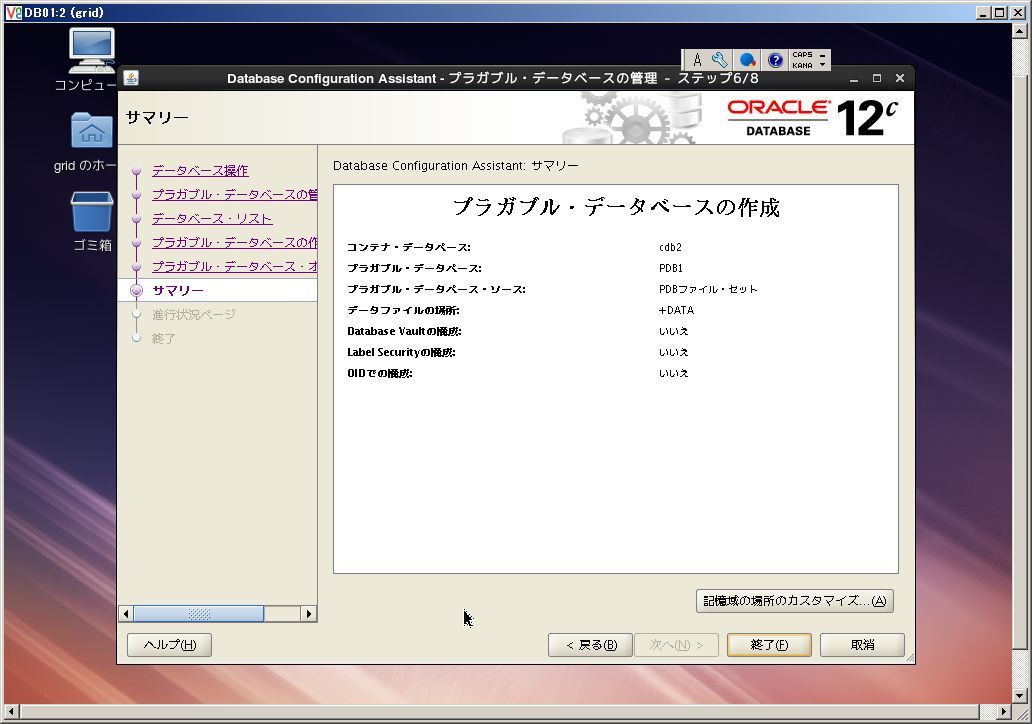Viewport: 1032px width, 724px height.
Task: Click the 終了 step in sidebar
Action: point(163,338)
